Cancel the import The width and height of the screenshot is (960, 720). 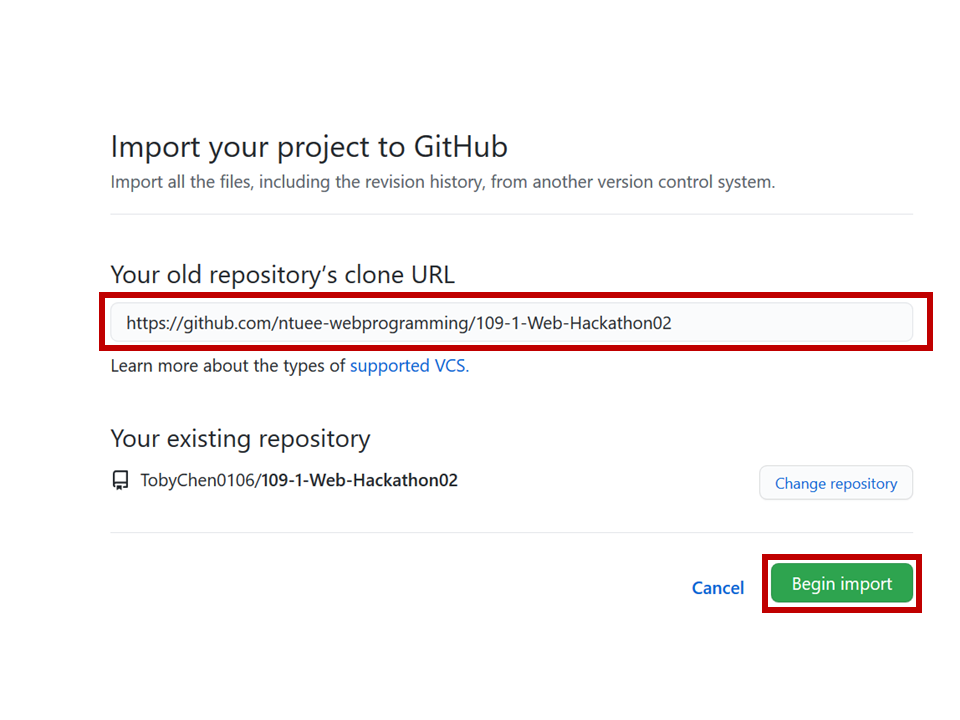click(717, 588)
